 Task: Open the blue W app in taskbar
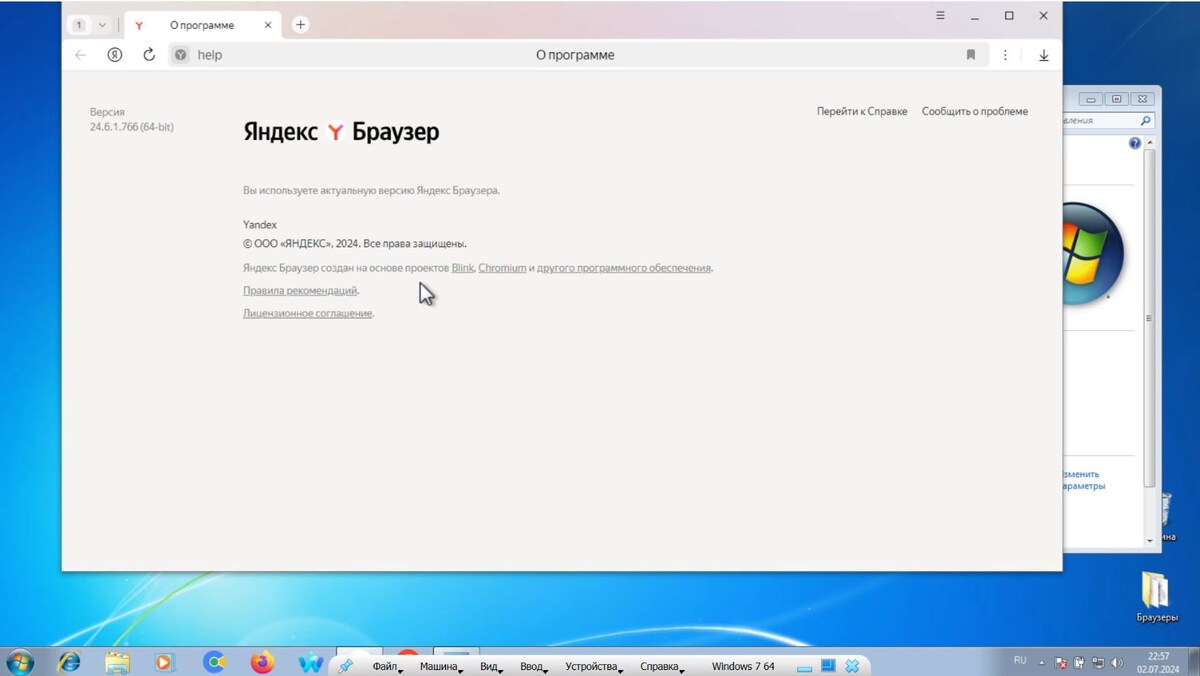coord(310,662)
